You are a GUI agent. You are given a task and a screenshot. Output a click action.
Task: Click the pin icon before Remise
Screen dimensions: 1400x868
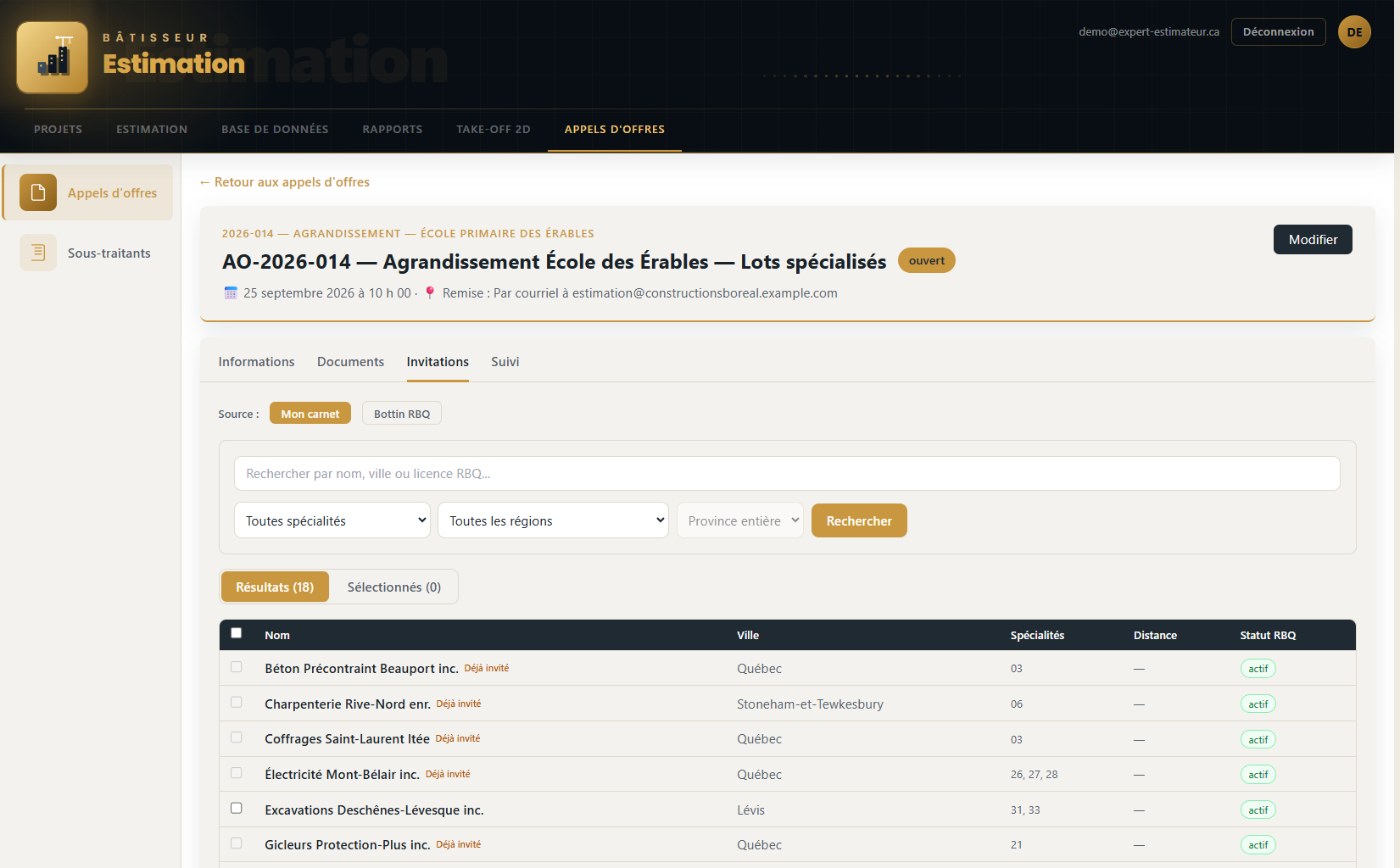[x=430, y=293]
